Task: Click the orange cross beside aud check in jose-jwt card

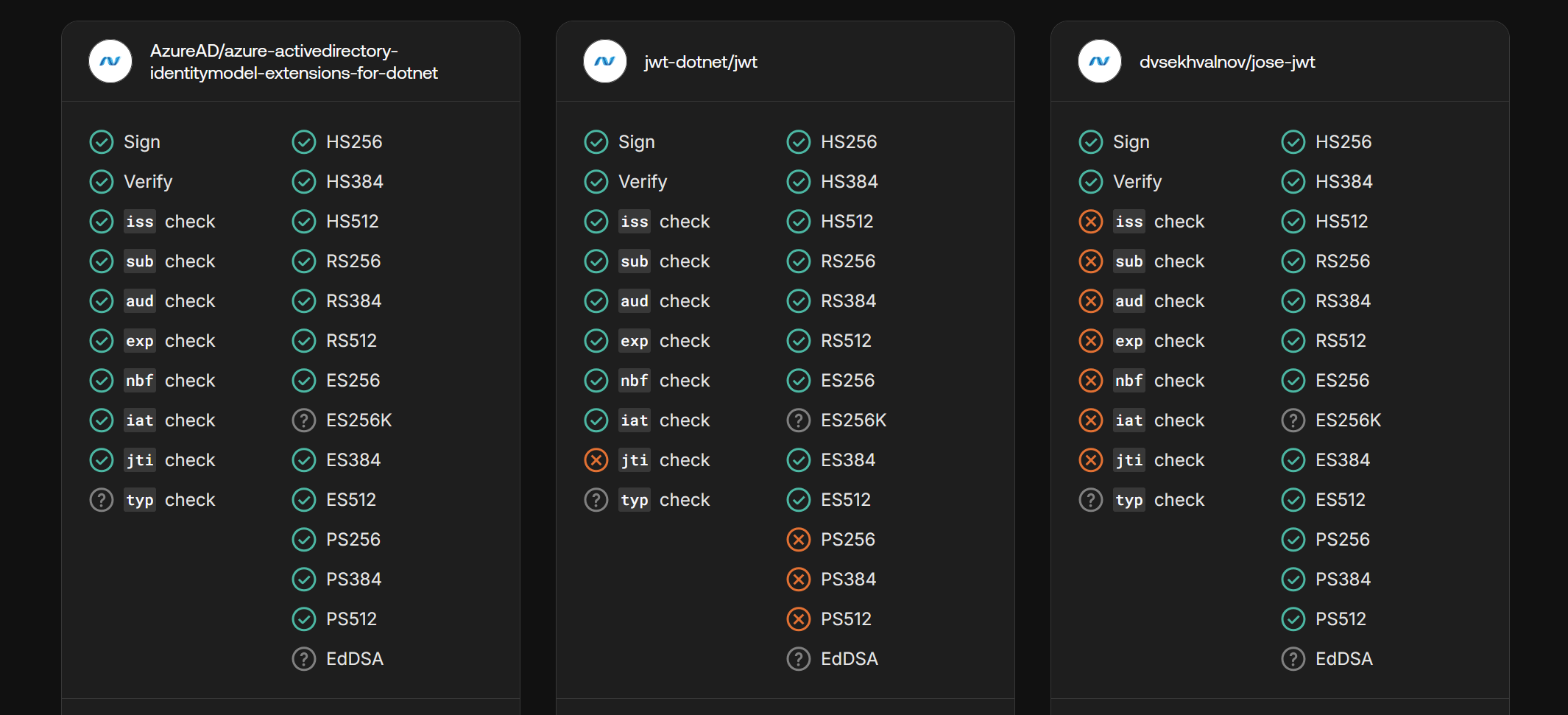Action: click(1091, 300)
